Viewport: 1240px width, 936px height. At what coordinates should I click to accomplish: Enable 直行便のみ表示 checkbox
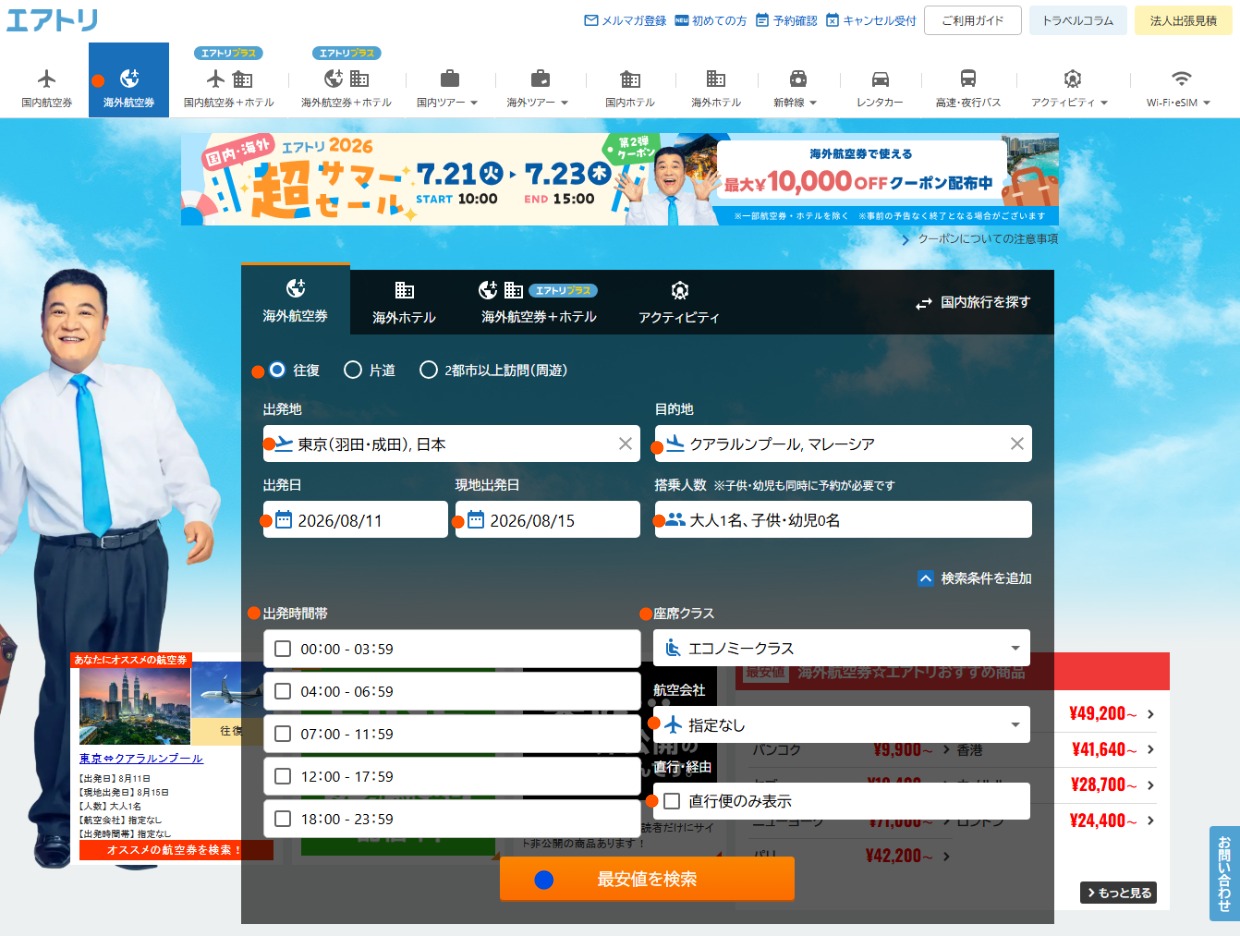coord(672,801)
